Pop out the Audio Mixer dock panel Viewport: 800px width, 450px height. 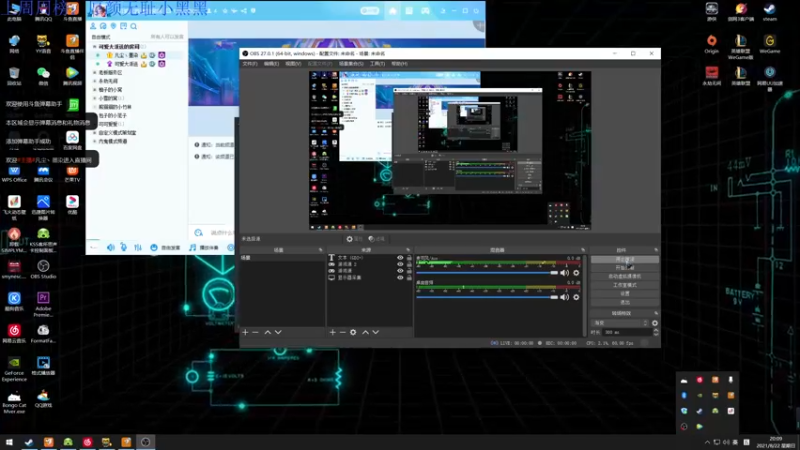pyautogui.click(x=583, y=250)
